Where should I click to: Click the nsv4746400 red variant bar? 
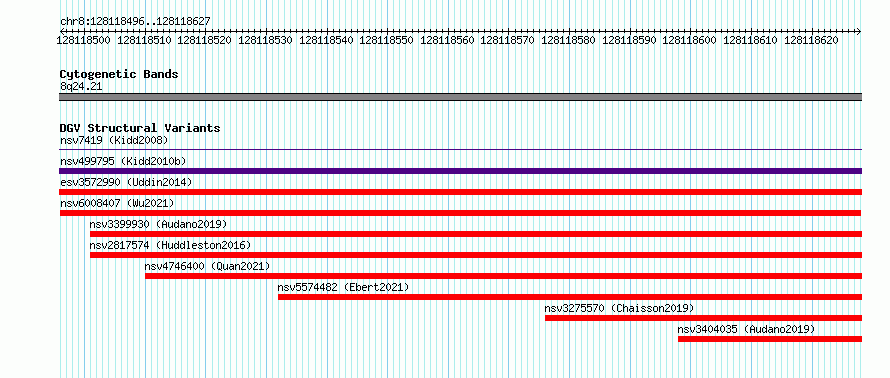[503, 276]
